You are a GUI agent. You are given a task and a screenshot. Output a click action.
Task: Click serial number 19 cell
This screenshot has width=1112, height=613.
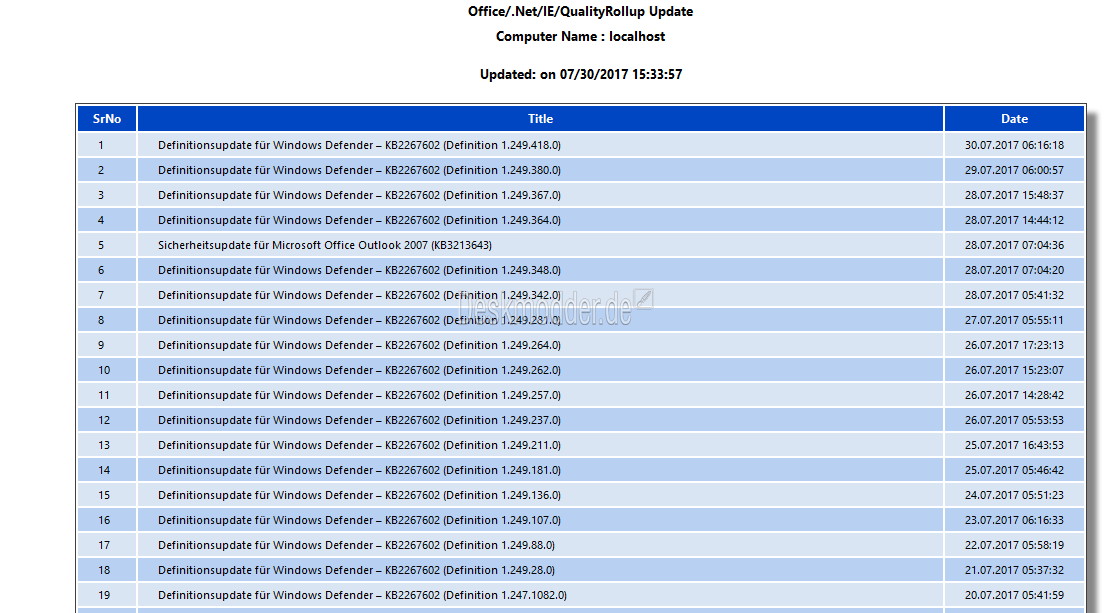[107, 595]
